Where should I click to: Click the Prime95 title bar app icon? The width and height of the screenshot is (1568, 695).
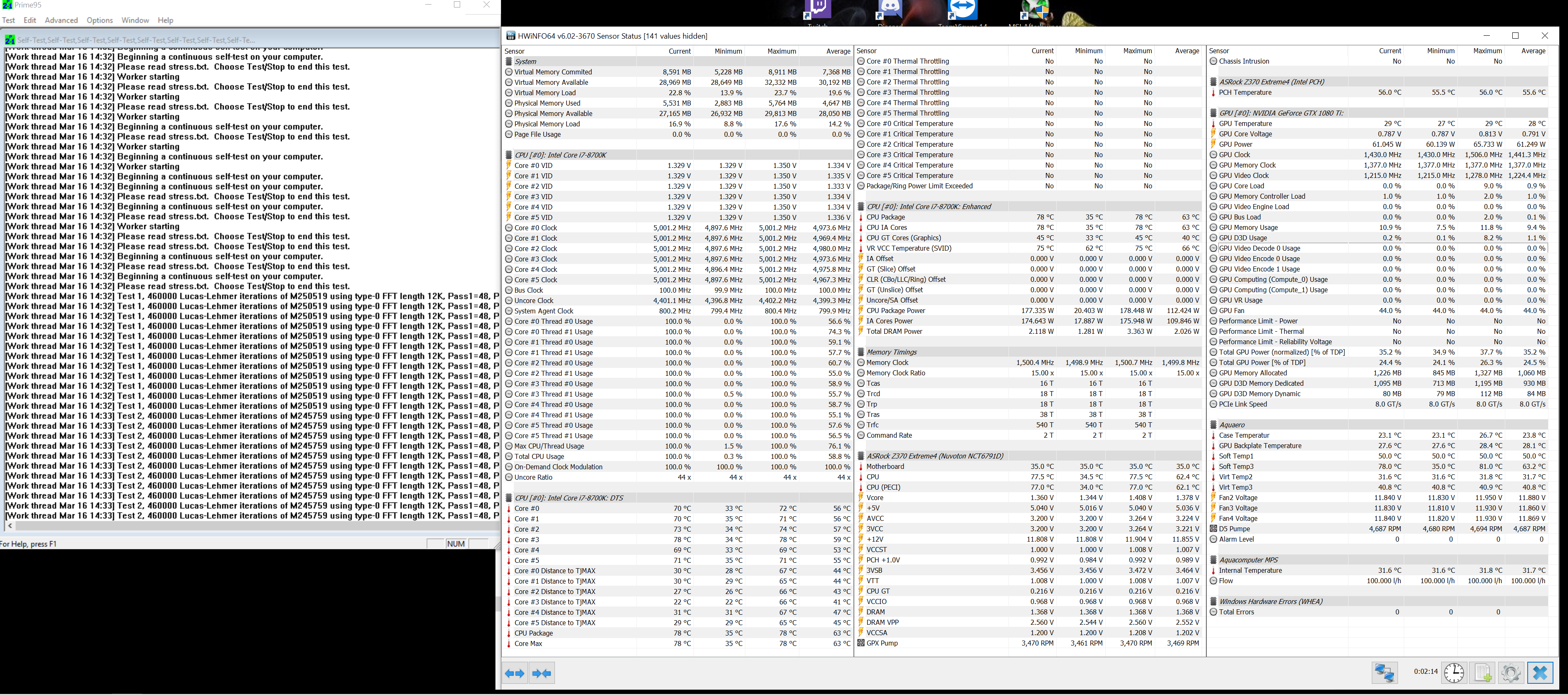tap(7, 5)
